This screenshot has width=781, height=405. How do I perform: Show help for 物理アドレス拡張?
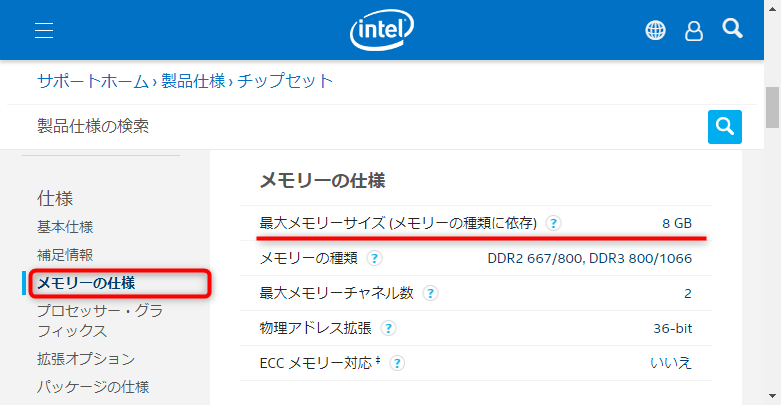click(388, 328)
